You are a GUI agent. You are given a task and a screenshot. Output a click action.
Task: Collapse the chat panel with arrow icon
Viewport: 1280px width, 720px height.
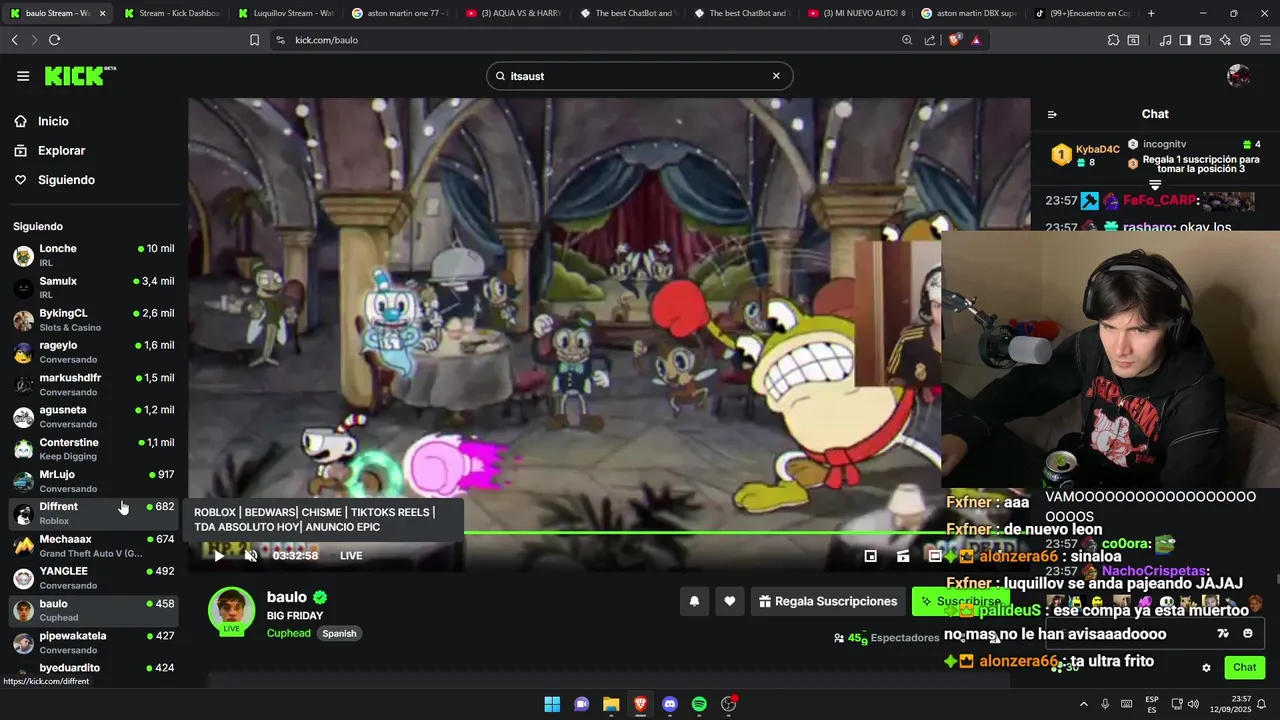tap(1052, 114)
